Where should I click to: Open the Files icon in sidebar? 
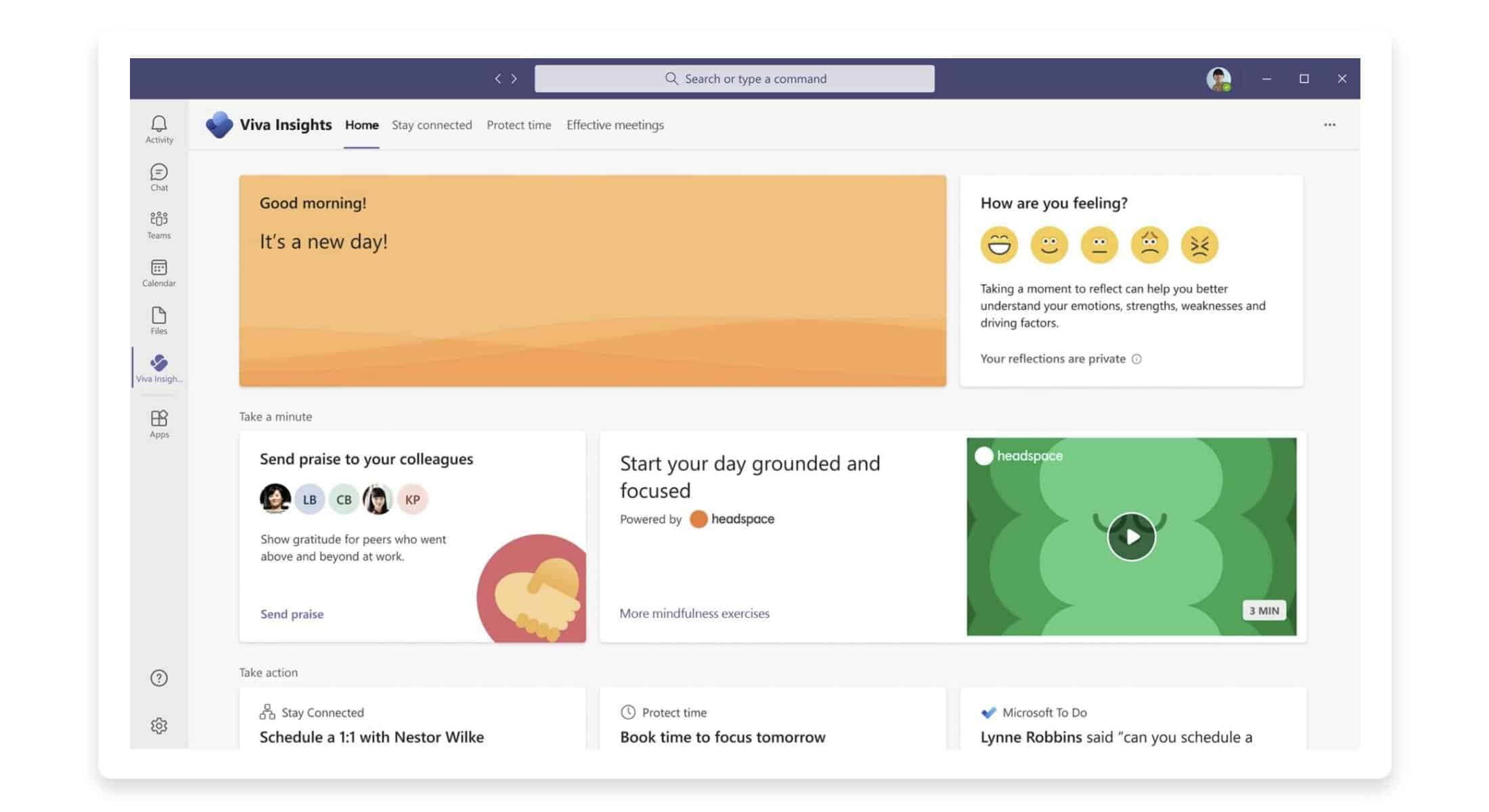159,321
